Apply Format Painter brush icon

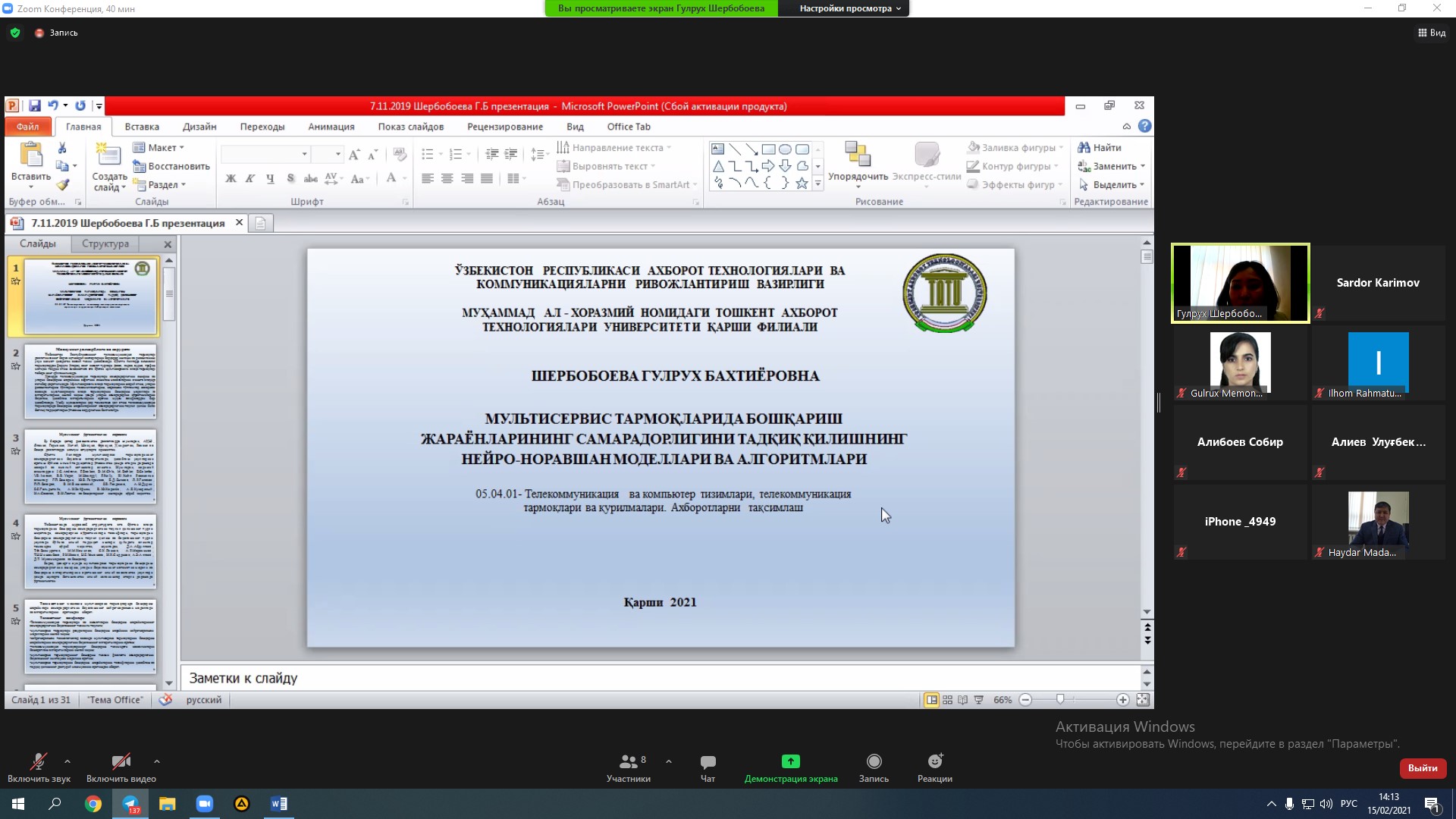(62, 184)
